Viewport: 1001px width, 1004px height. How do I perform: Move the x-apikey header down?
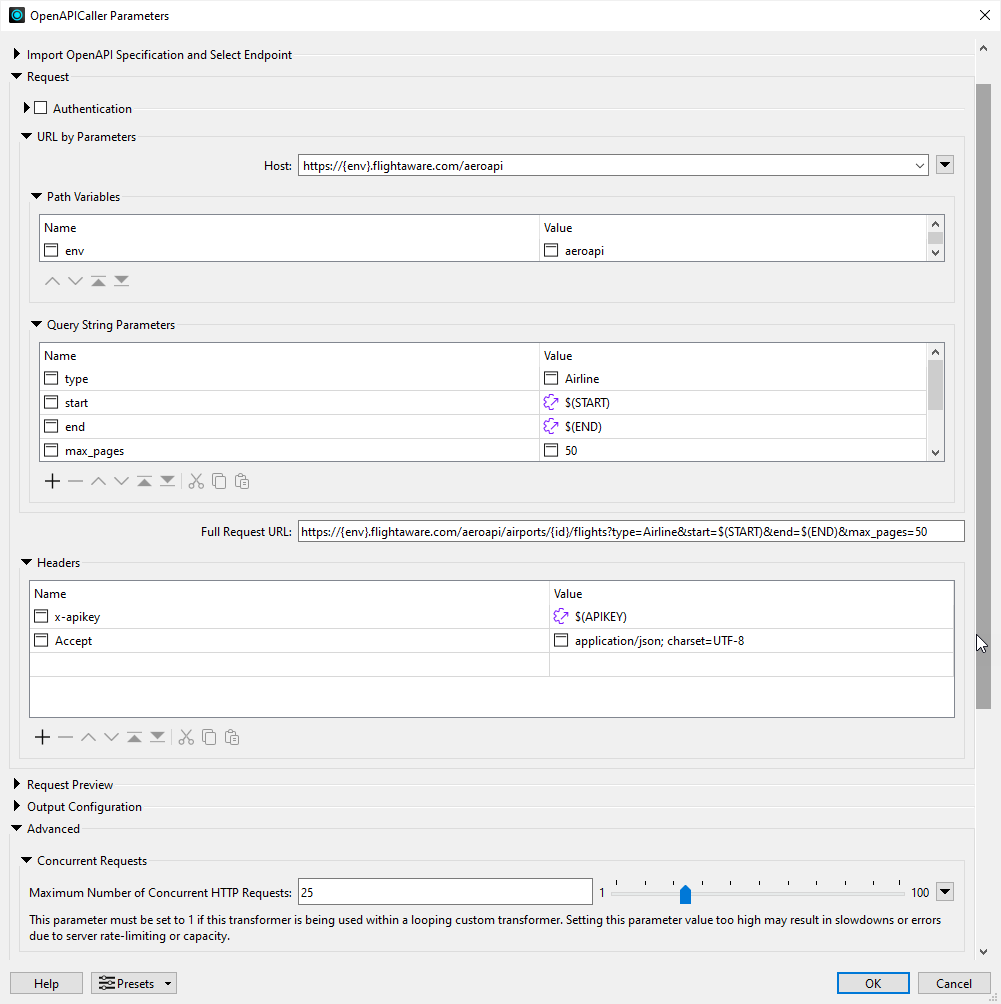[x=111, y=737]
